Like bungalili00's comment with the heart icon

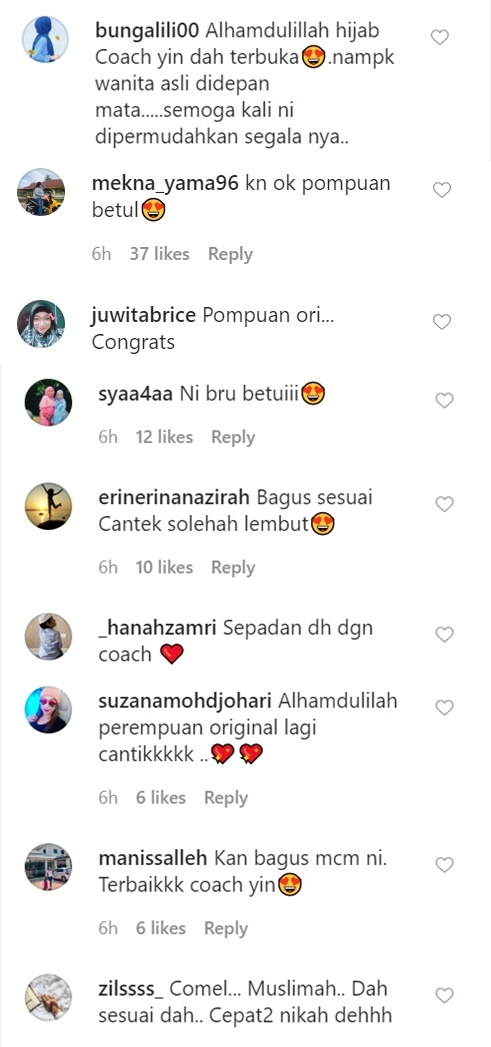pyautogui.click(x=440, y=37)
